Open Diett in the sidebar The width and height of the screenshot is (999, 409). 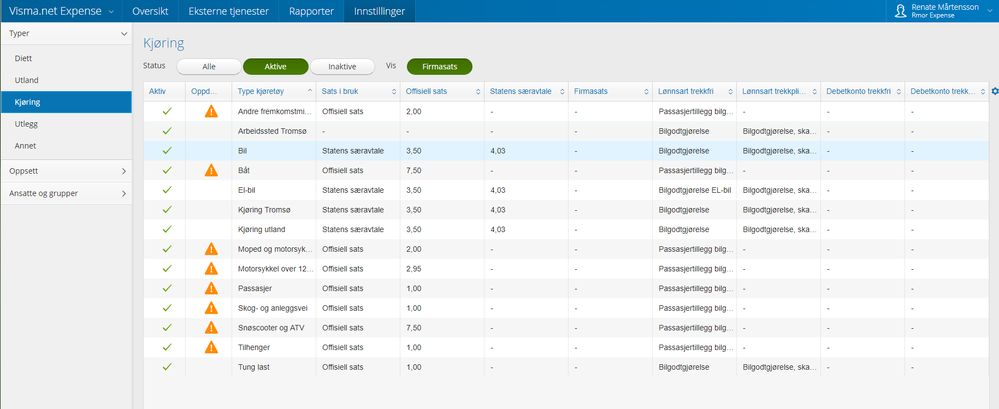[x=24, y=58]
